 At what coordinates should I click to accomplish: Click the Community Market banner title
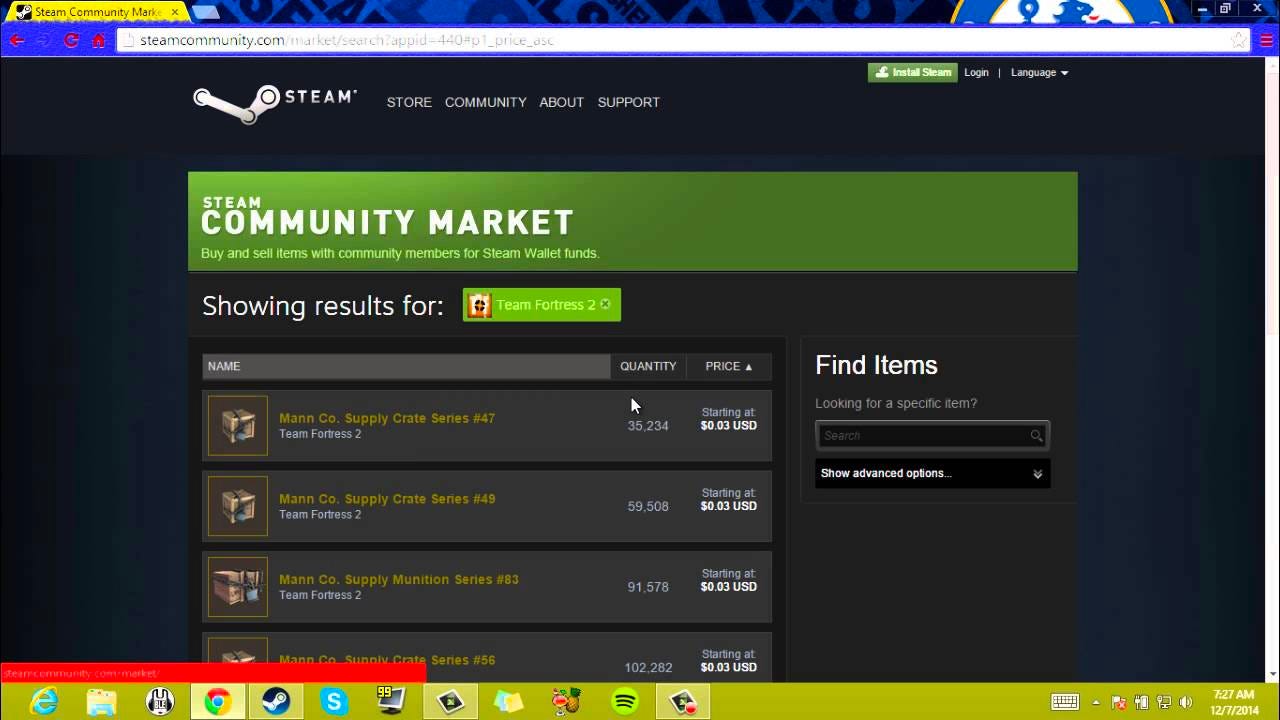pos(387,222)
